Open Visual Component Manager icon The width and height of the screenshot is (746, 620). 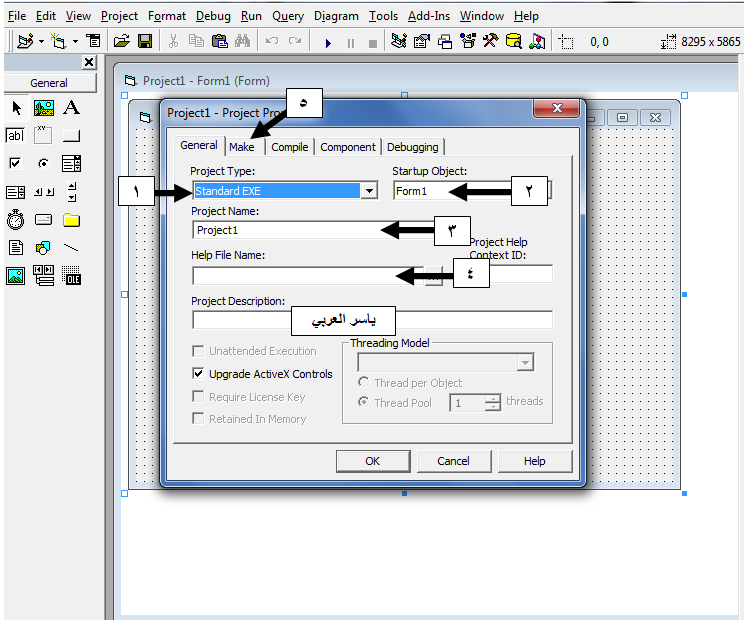click(537, 41)
